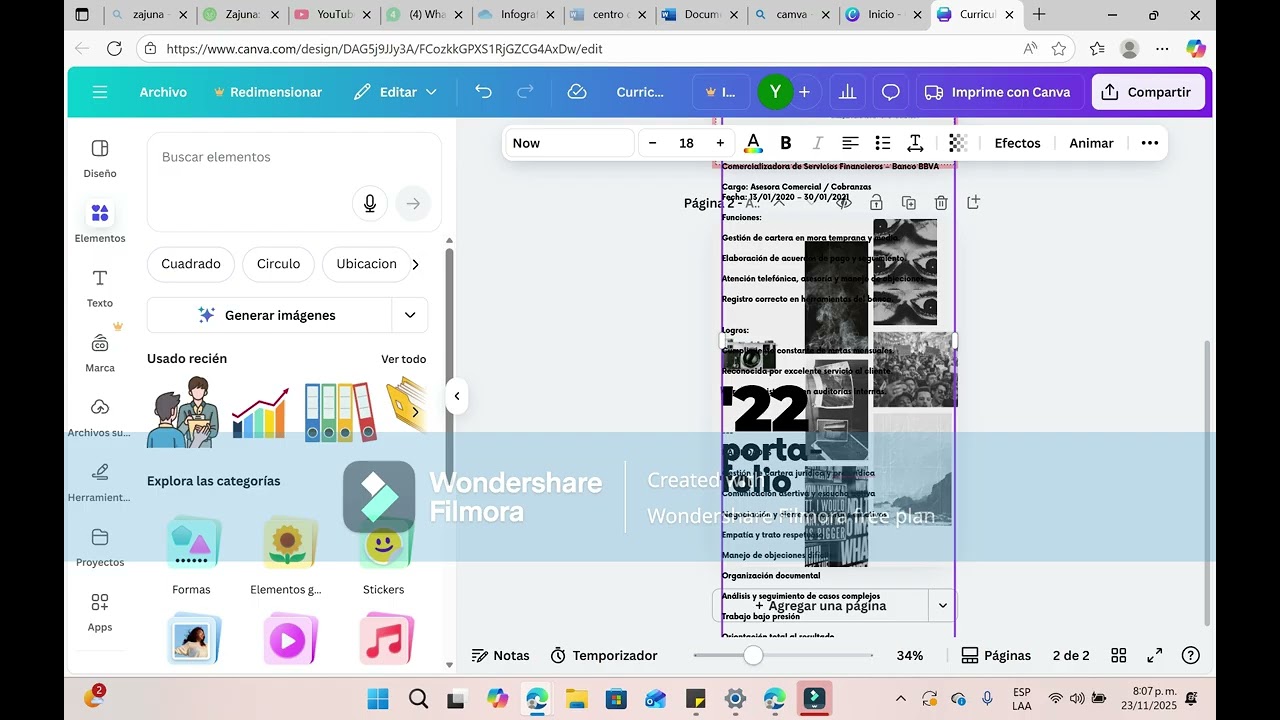The height and width of the screenshot is (720, 1280).
Task: Open more options in text toolbar
Action: [x=1150, y=143]
